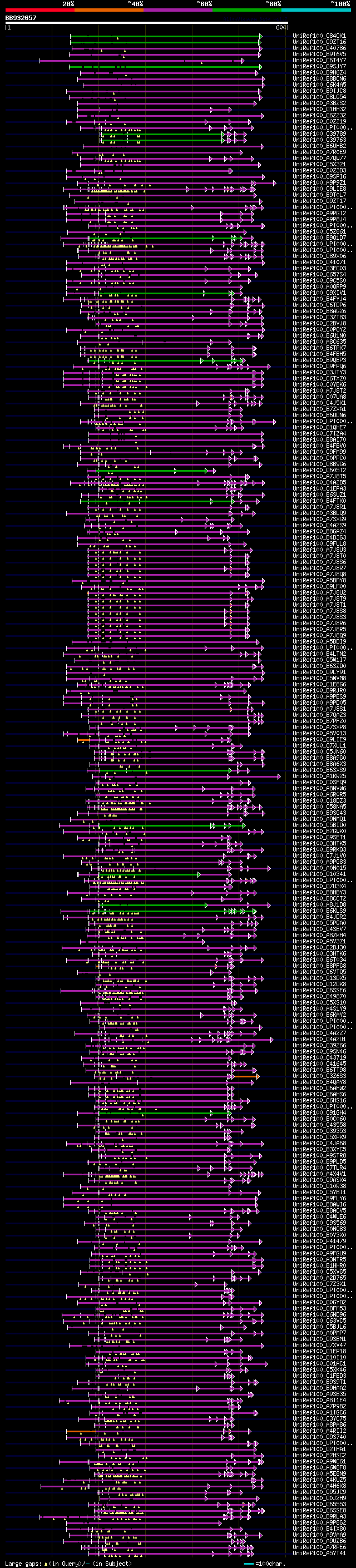356x1568 pixels.
Task: Select label UniRef100_A3BZS2
Action: pyautogui.click(x=319, y=103)
